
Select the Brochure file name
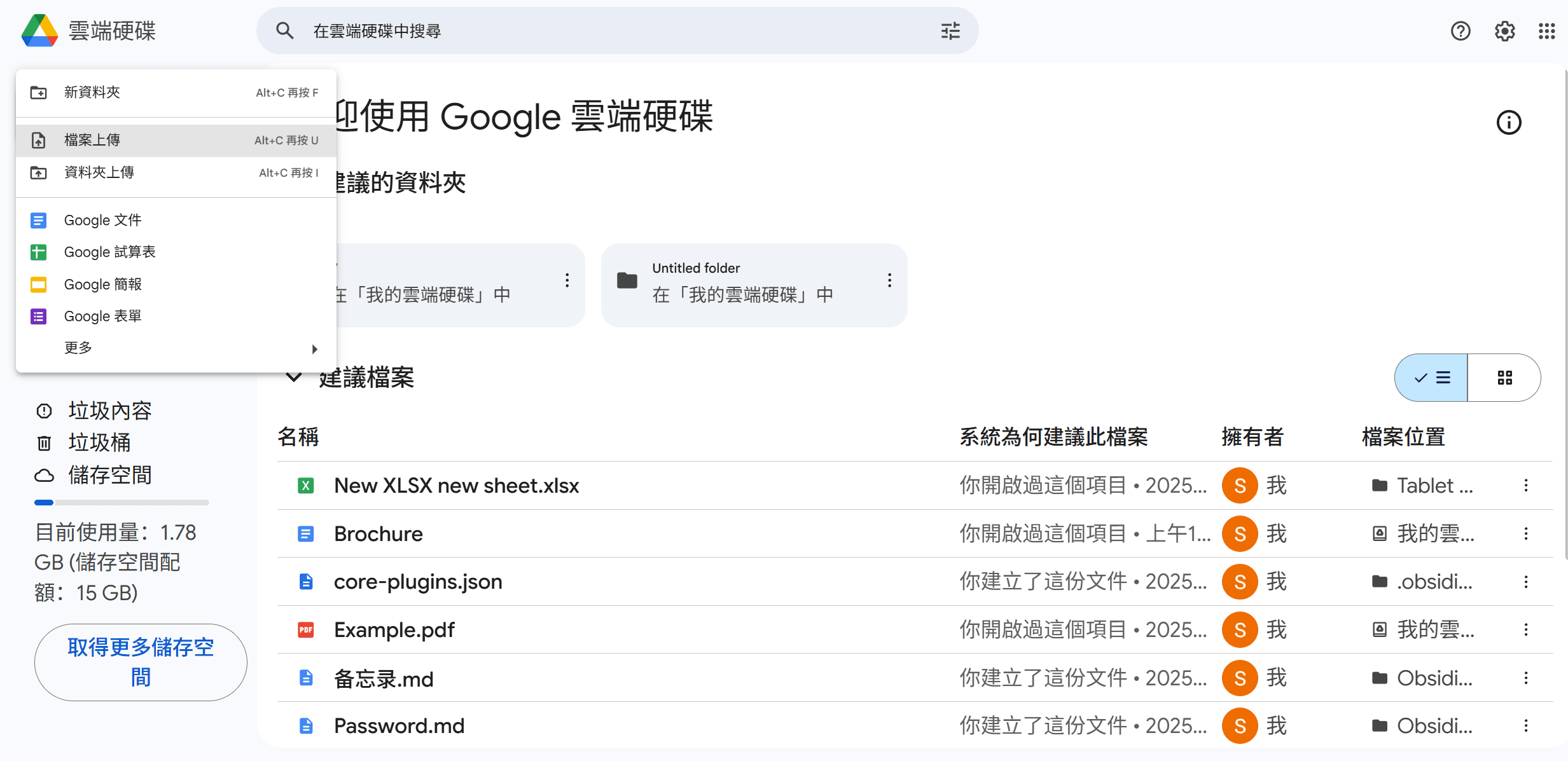[378, 534]
